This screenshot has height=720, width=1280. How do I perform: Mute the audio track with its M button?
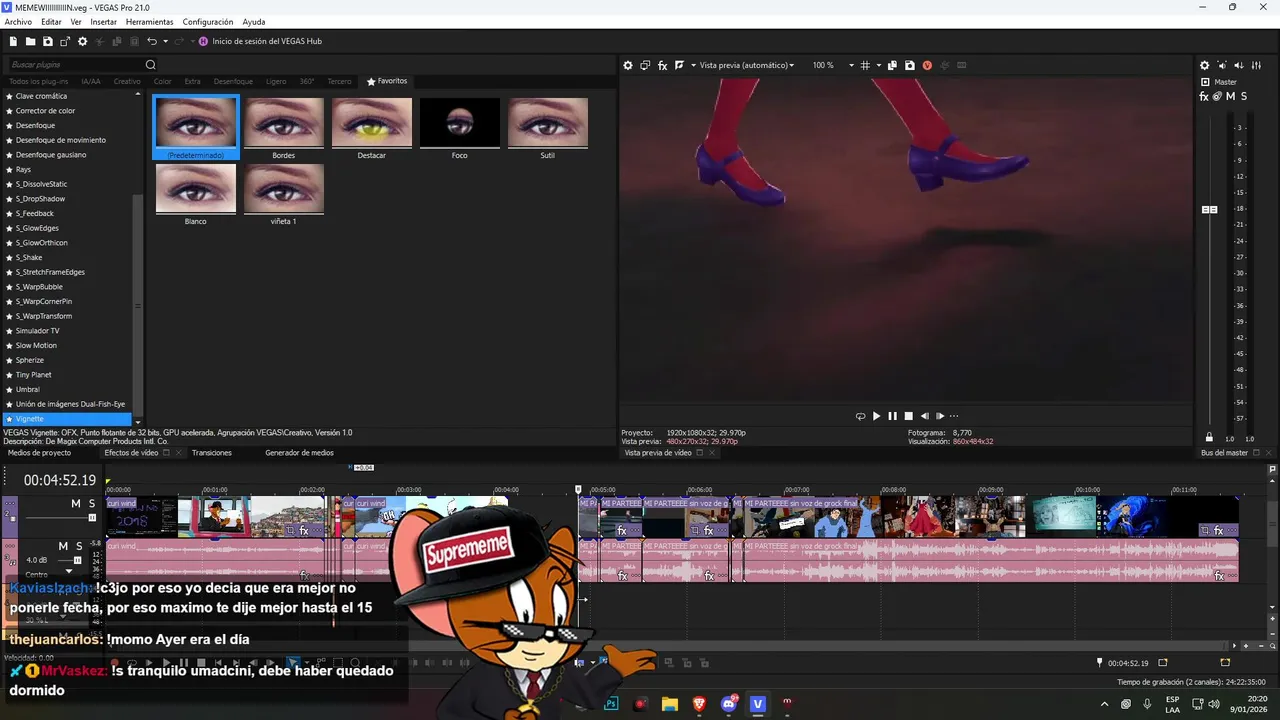point(63,546)
